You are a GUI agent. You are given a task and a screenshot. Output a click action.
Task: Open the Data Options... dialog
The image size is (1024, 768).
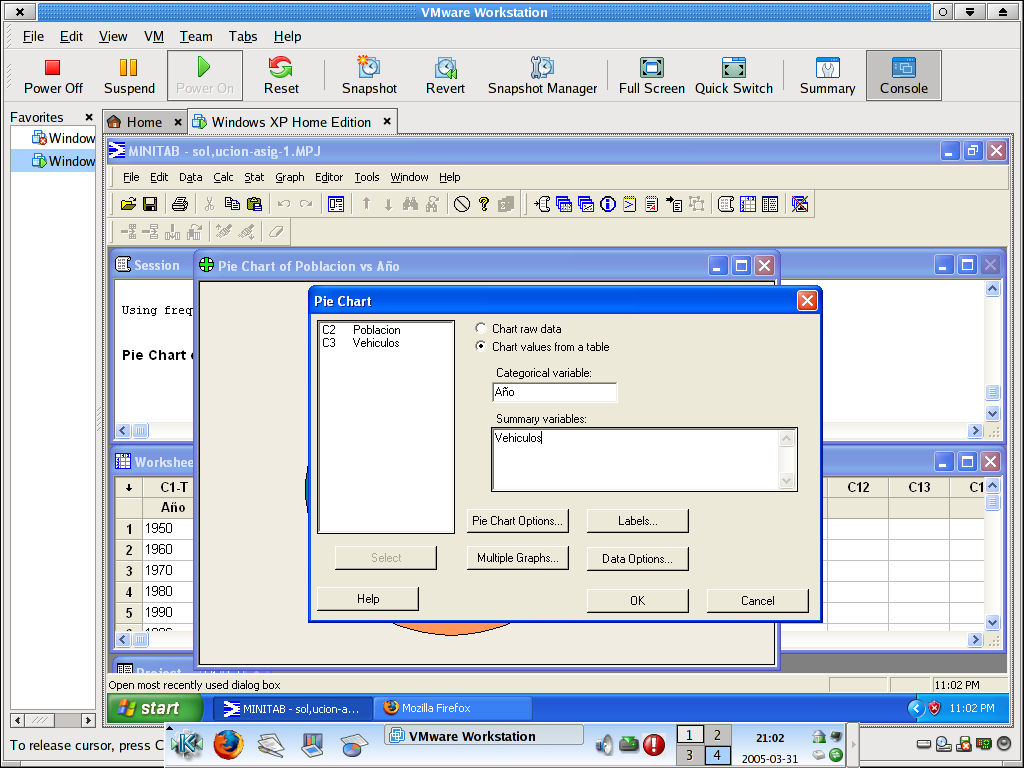tap(637, 558)
